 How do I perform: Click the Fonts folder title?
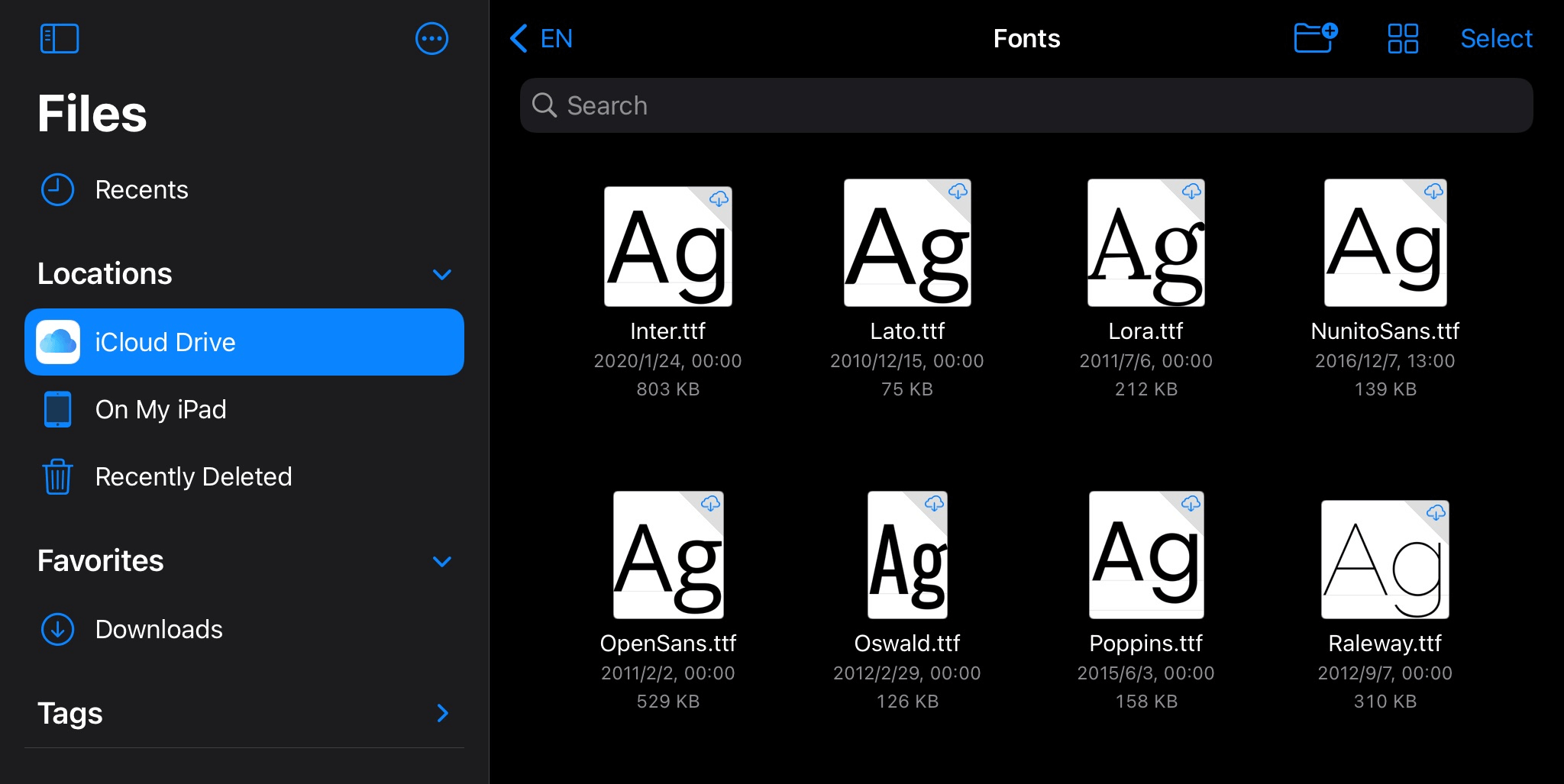(1026, 38)
